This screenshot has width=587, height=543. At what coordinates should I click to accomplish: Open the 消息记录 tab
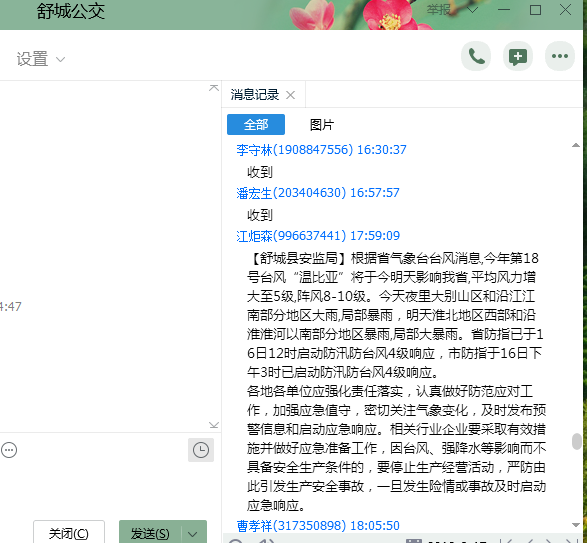click(255, 95)
